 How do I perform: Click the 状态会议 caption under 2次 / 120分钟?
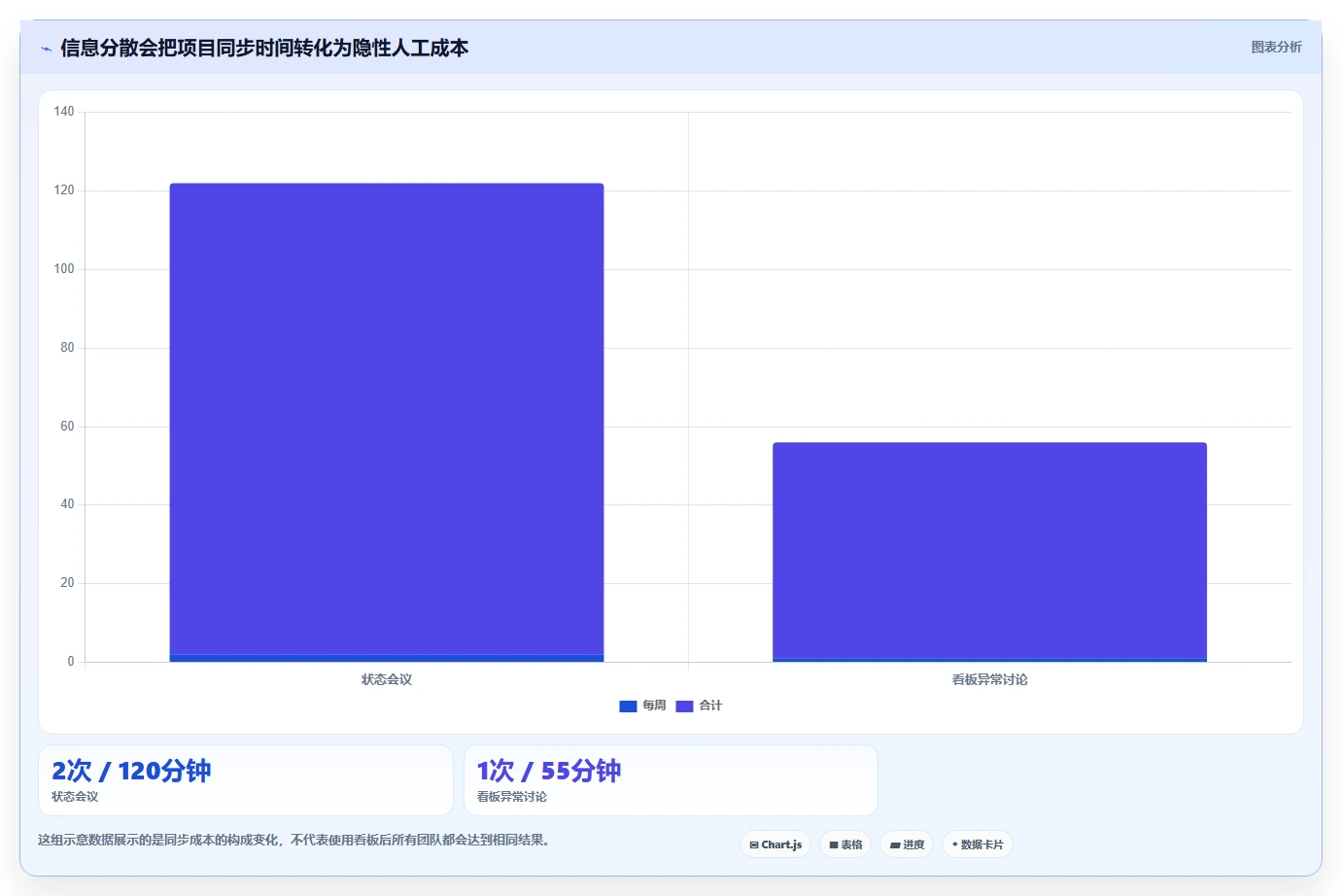(75, 797)
